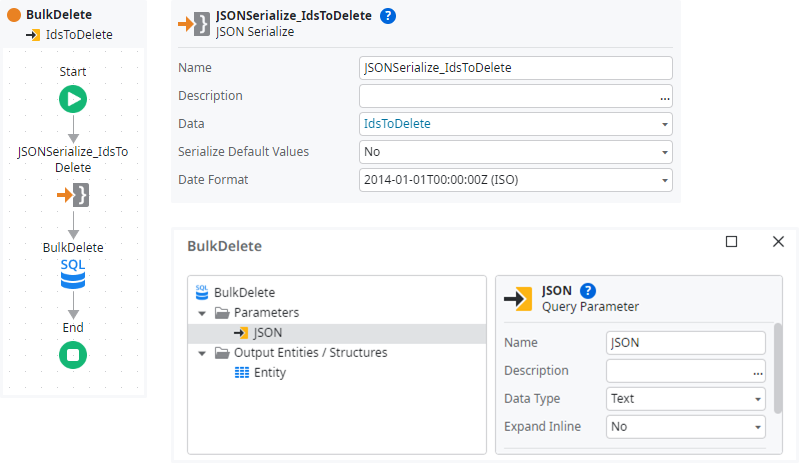Image resolution: width=799 pixels, height=463 pixels.
Task: Click the Name field containing JSONSerialize_IdsToDelete
Action: tap(515, 68)
